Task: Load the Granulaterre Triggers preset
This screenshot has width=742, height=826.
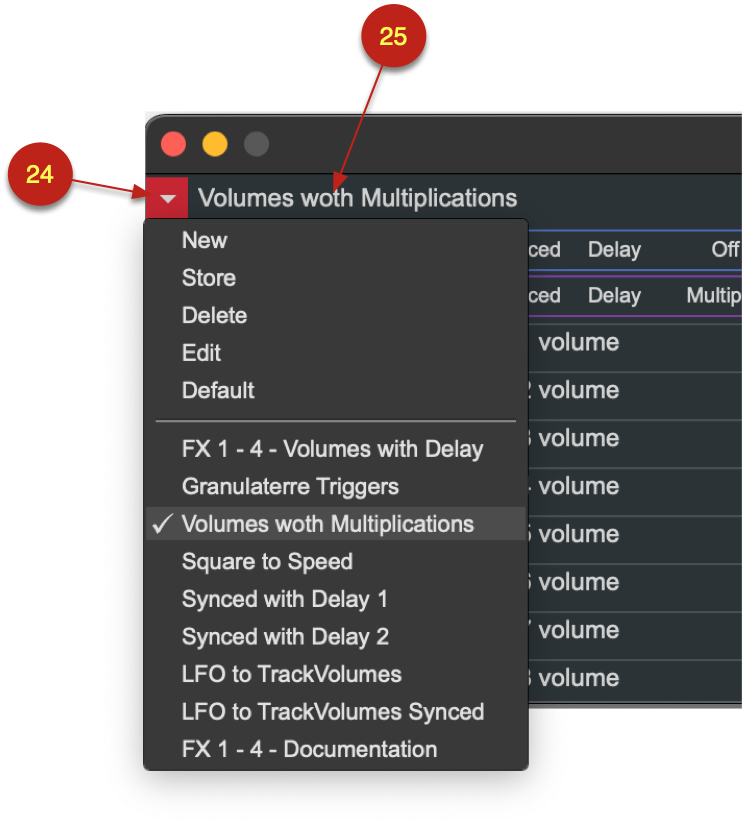Action: click(290, 486)
